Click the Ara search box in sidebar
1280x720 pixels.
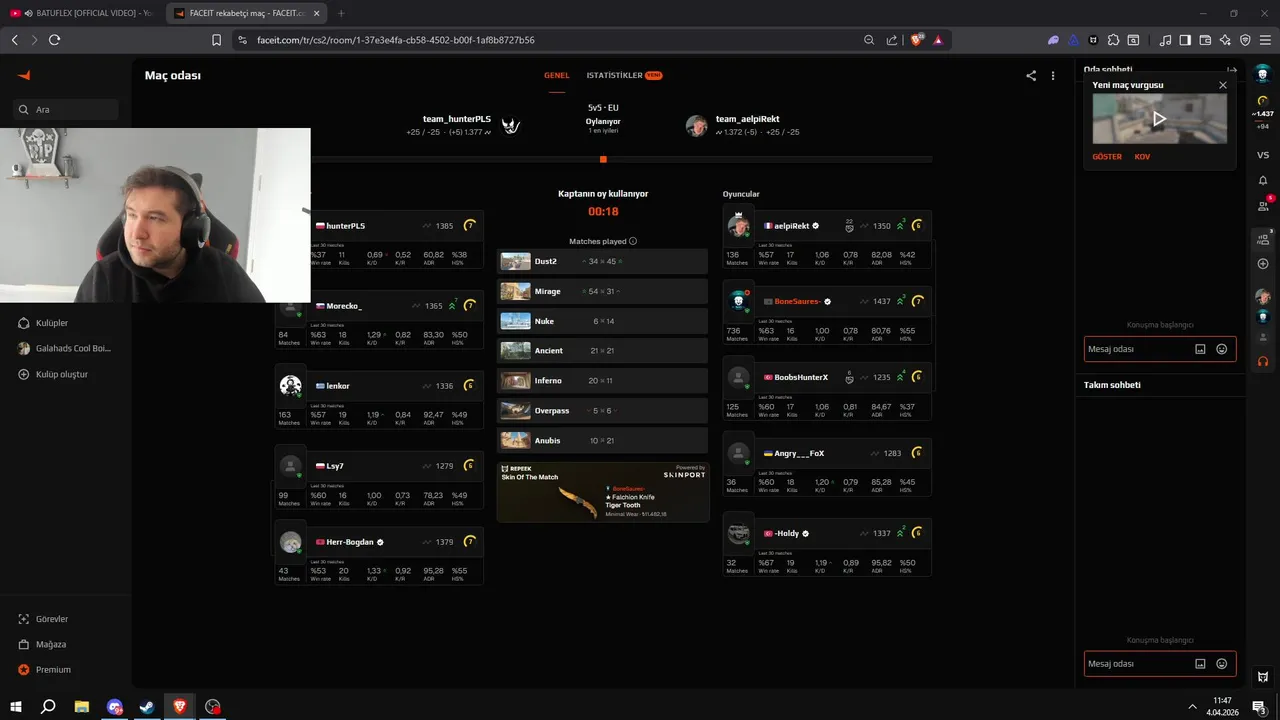click(66, 110)
